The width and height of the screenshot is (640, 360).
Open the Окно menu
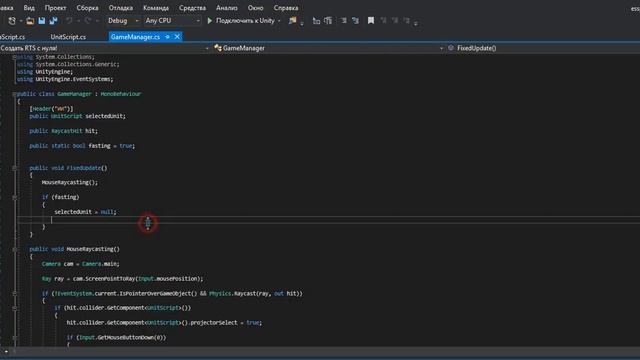point(256,8)
